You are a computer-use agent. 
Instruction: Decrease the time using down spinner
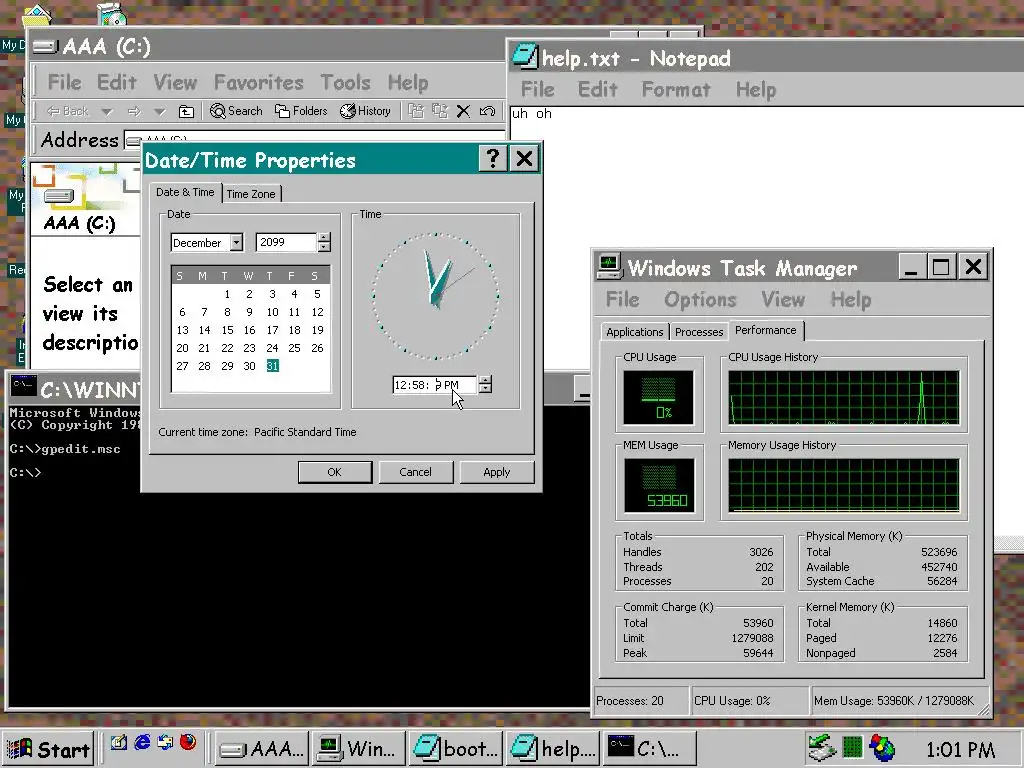point(485,389)
